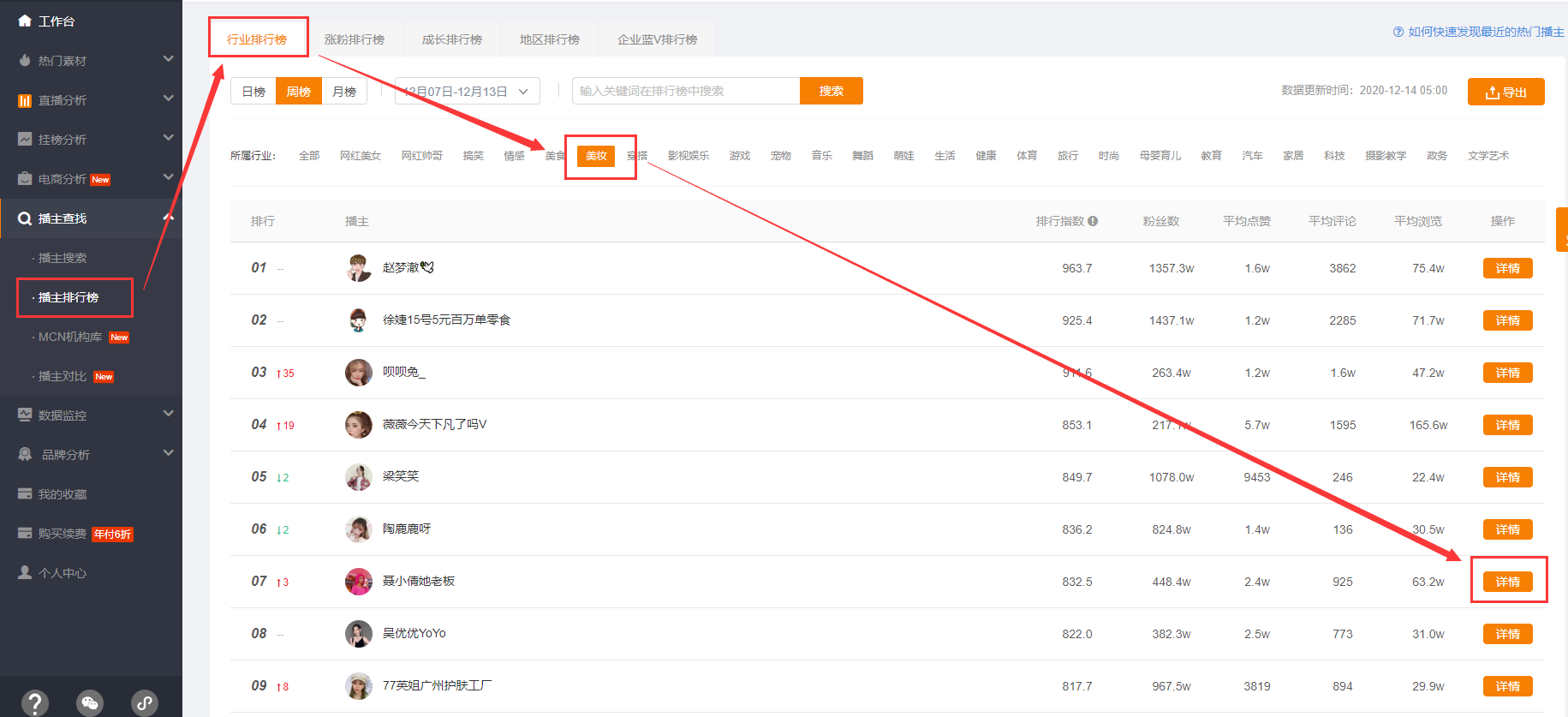The width and height of the screenshot is (1568, 717).
Task: Click the 粉丝数 column header
Action: coord(1161,221)
